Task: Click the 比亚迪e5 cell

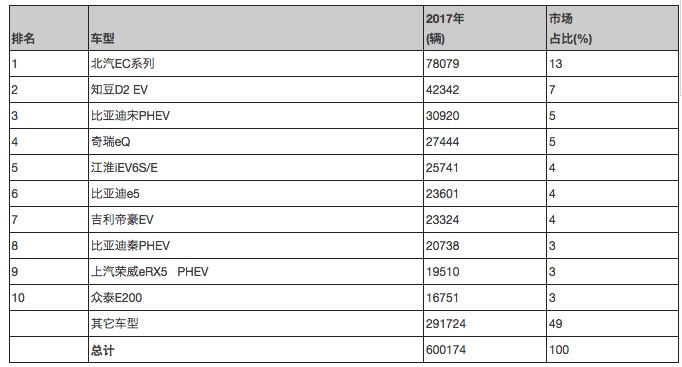Action: coord(256,194)
